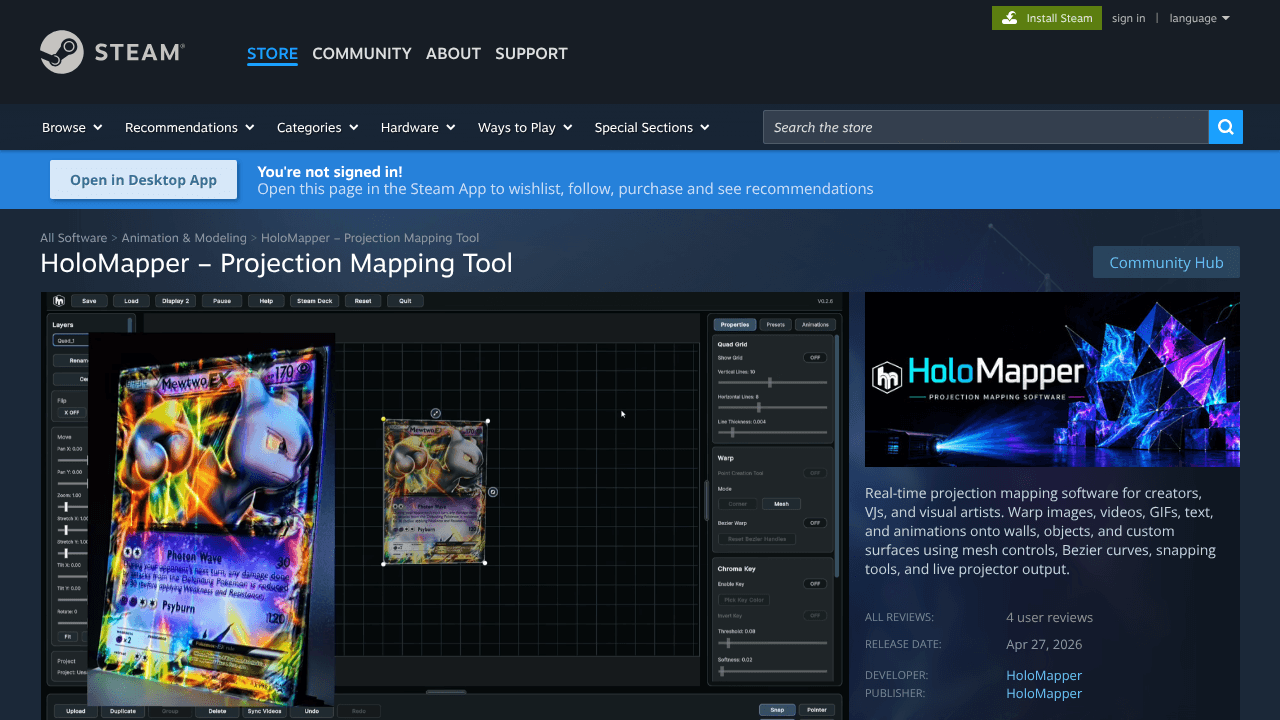Click the 4 user reviews summary
This screenshot has width=1280, height=720.
tap(1049, 617)
